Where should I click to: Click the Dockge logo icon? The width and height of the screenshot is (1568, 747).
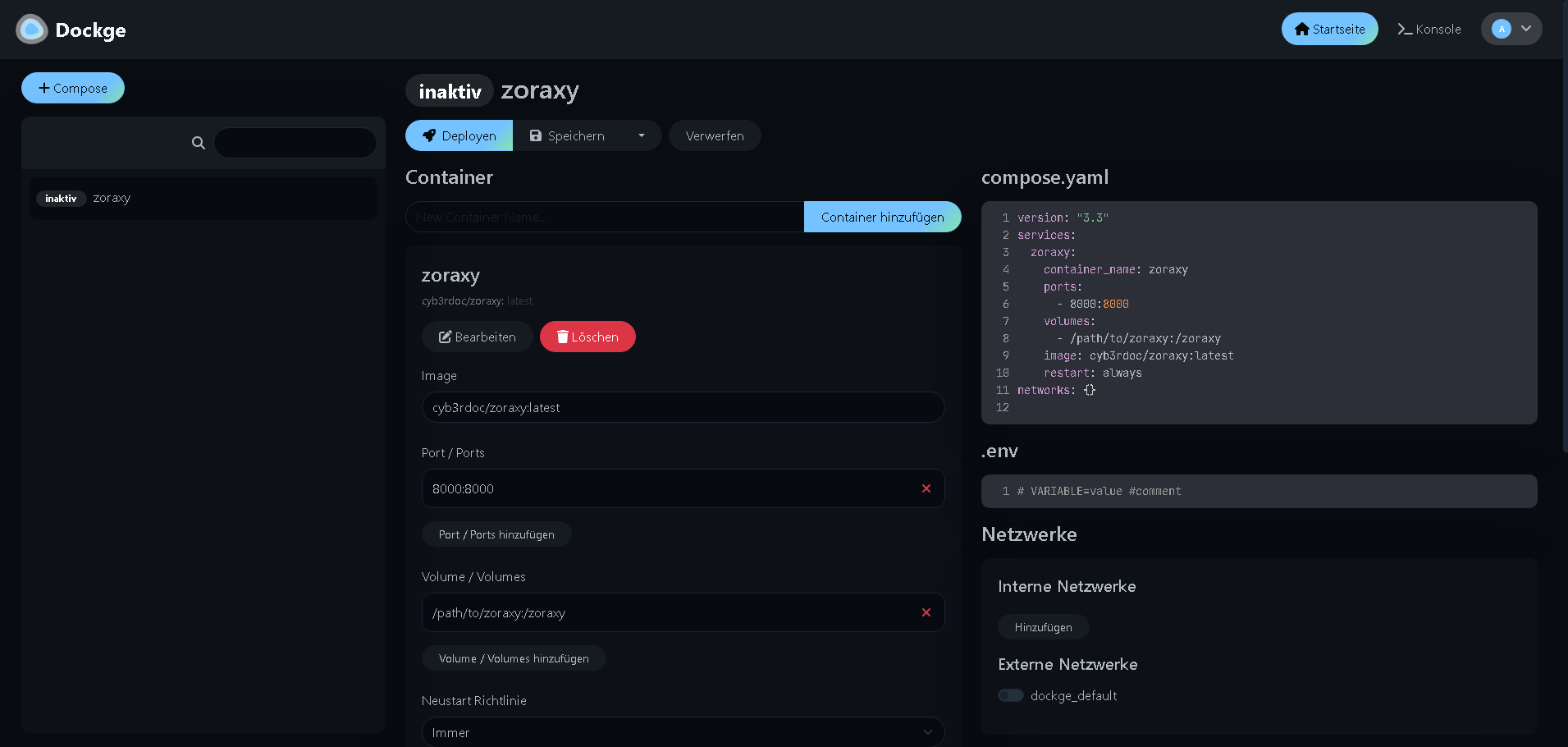32,30
